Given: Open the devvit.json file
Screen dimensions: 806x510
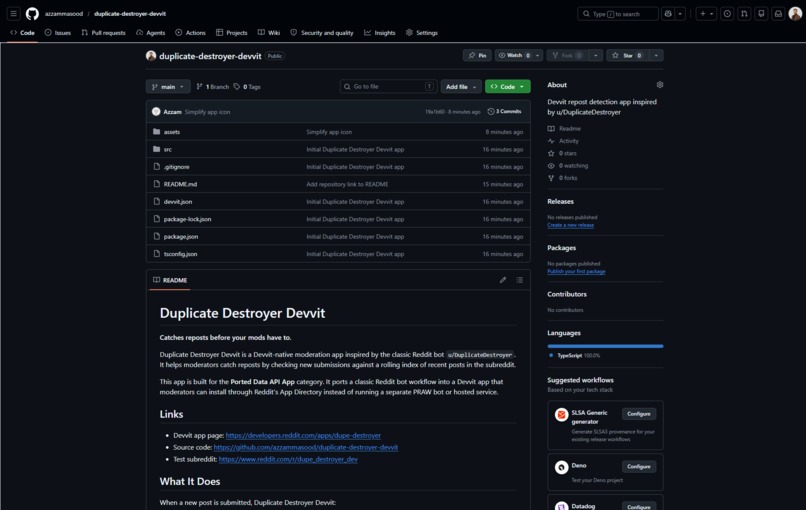Looking at the screenshot, I should tap(178, 202).
